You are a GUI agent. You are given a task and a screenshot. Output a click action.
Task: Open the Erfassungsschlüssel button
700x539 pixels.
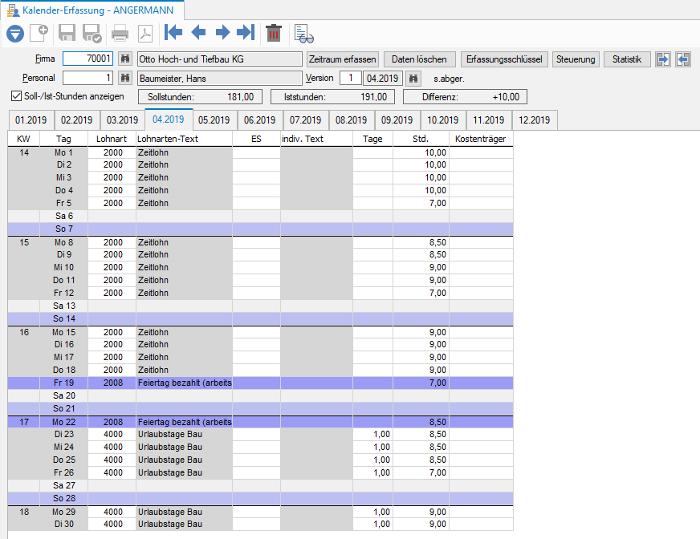point(504,59)
